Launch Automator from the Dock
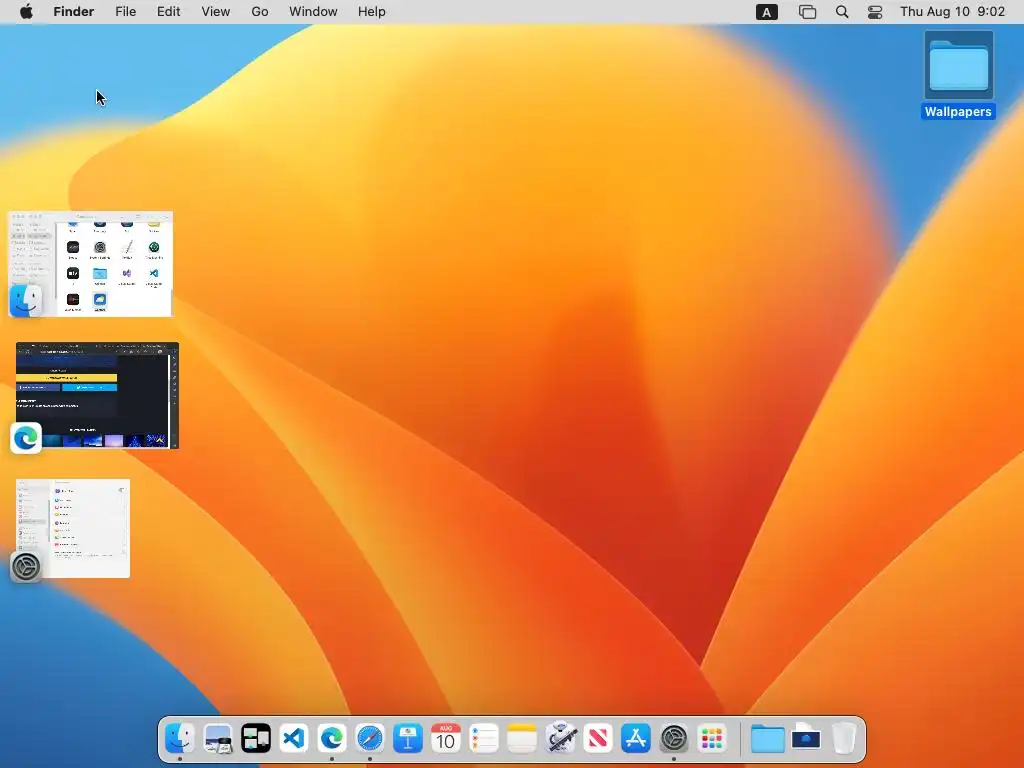The height and width of the screenshot is (768, 1024). pos(560,739)
